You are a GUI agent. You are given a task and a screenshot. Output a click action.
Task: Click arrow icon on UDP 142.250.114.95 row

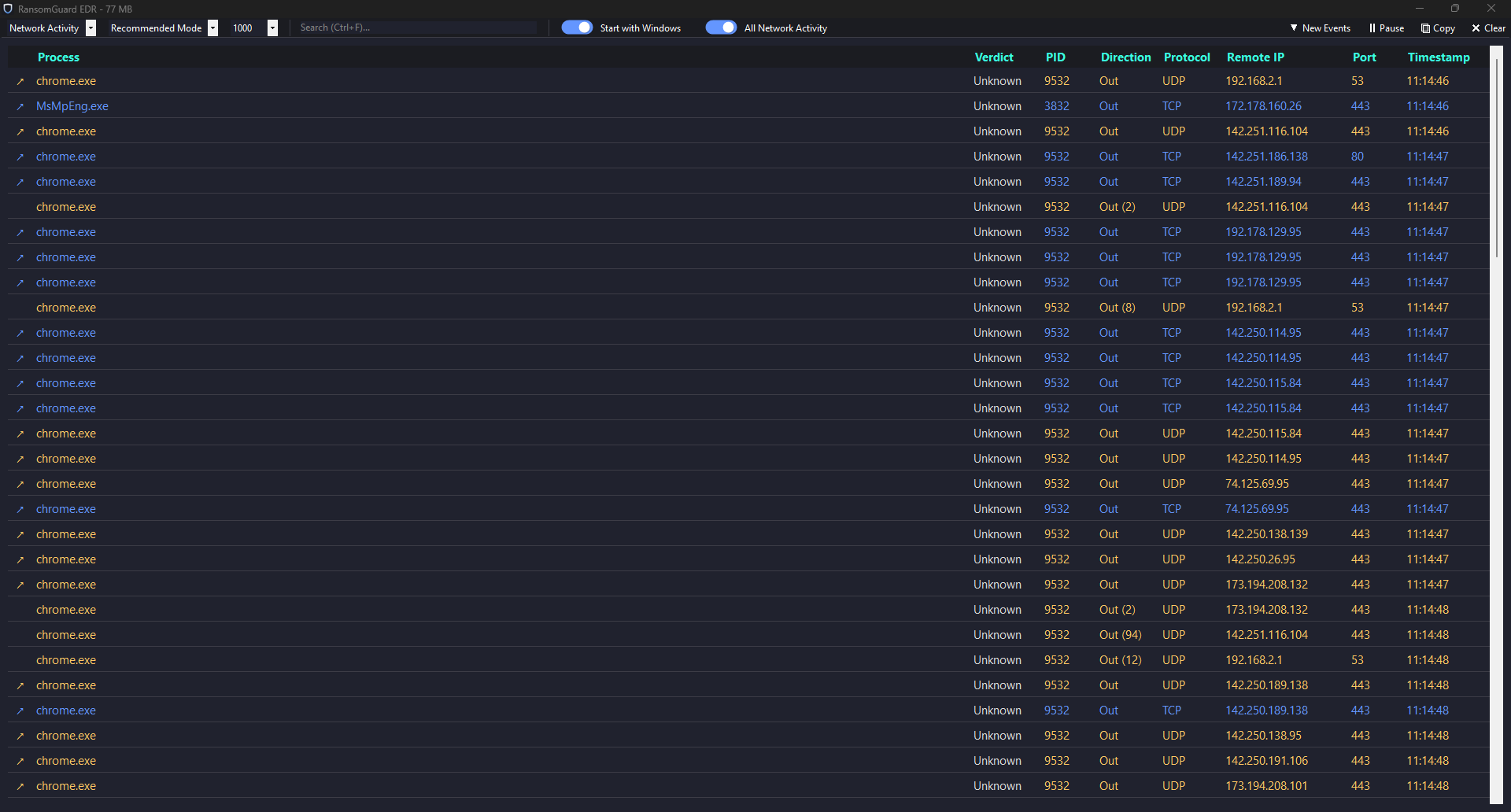20,459
